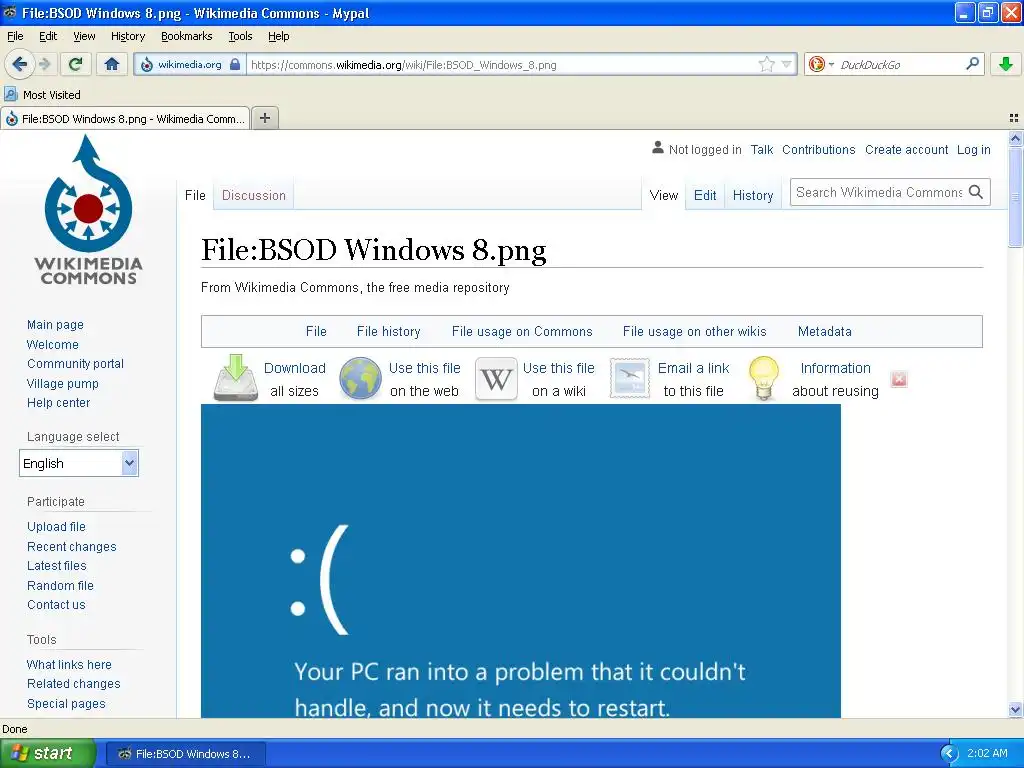Viewport: 1024px width, 768px height.
Task: Click the tab groups grid icon
Action: 1014,118
